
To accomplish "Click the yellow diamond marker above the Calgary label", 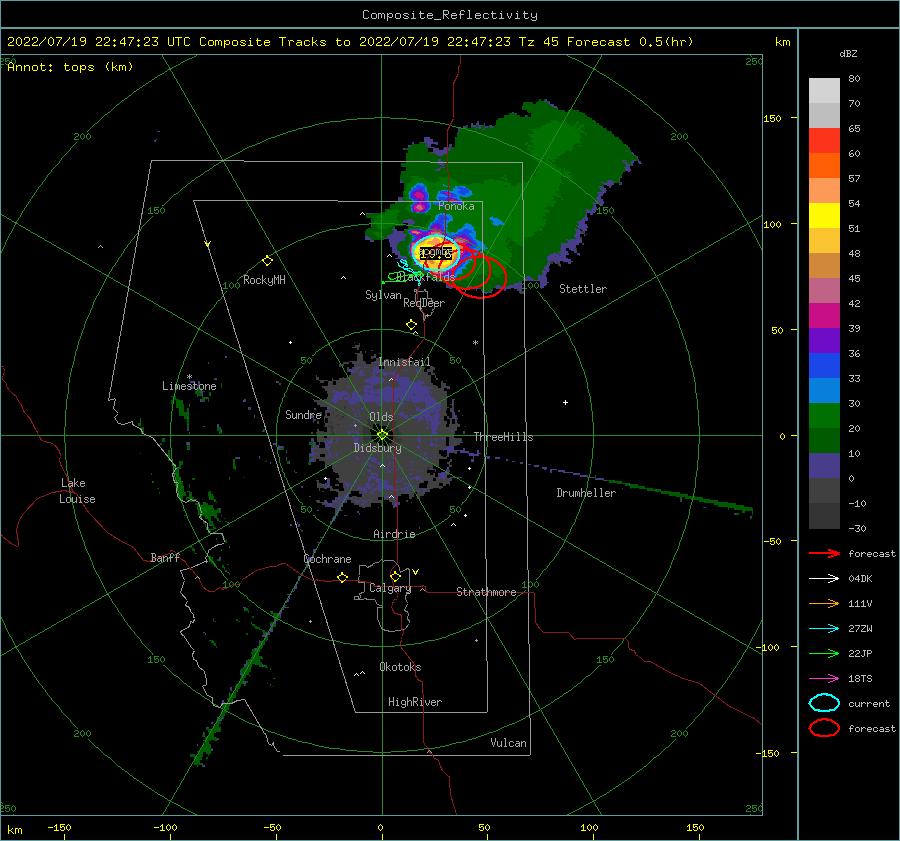I will [x=395, y=576].
